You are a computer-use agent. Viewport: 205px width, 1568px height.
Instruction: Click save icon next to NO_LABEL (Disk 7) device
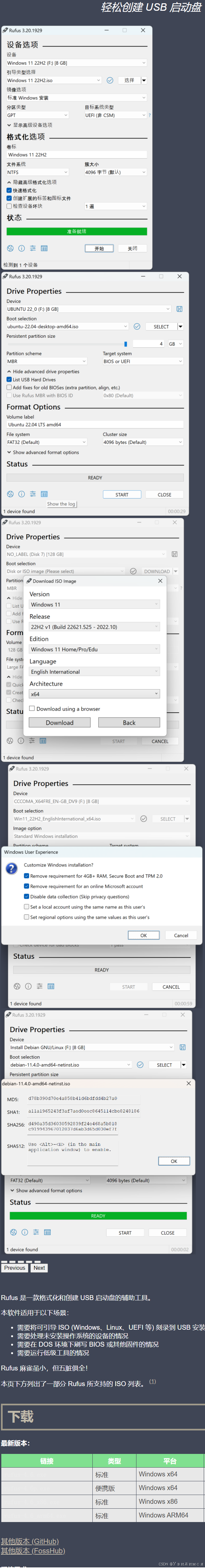[x=175, y=554]
